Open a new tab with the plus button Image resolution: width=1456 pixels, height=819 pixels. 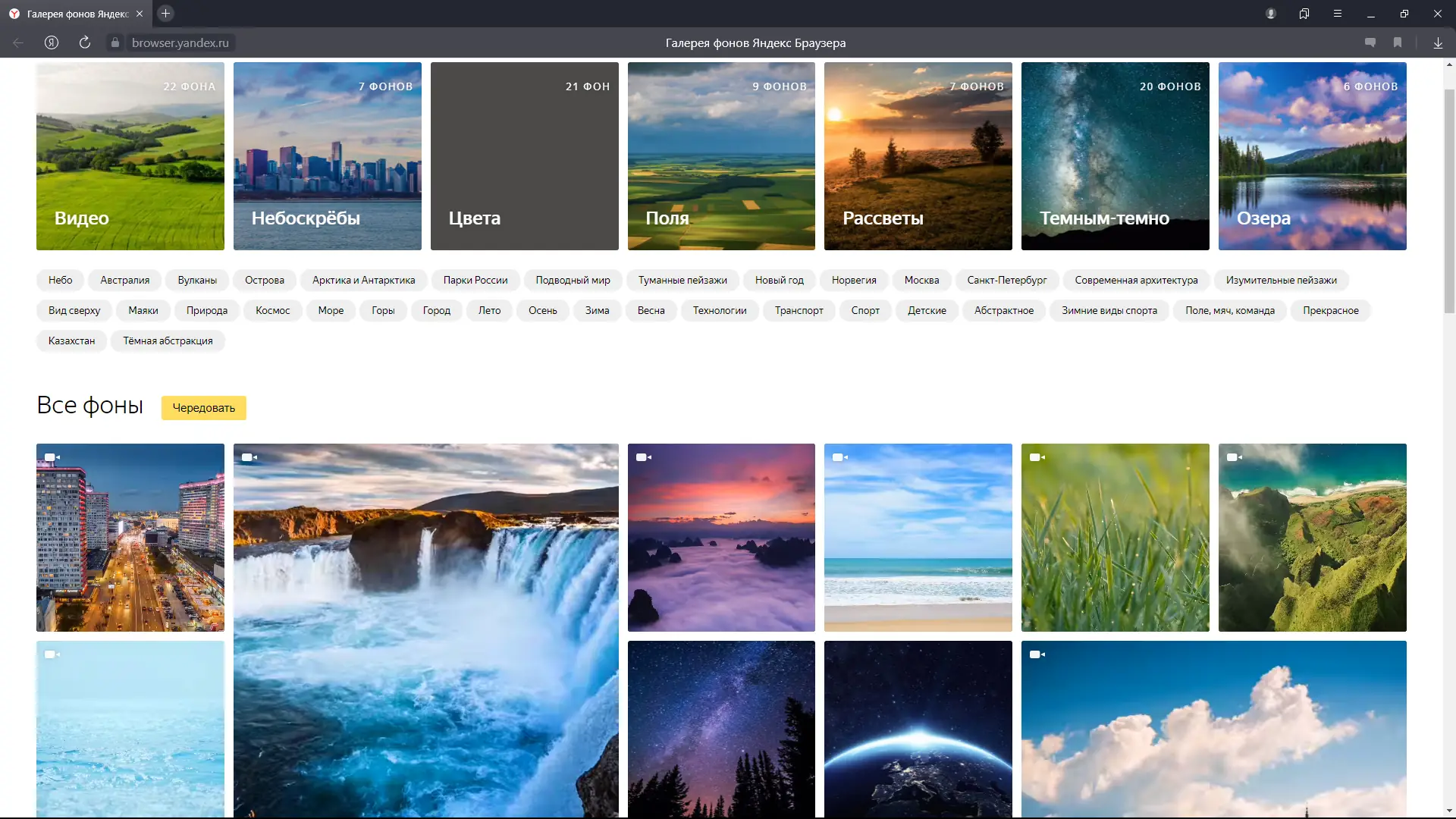pos(165,14)
